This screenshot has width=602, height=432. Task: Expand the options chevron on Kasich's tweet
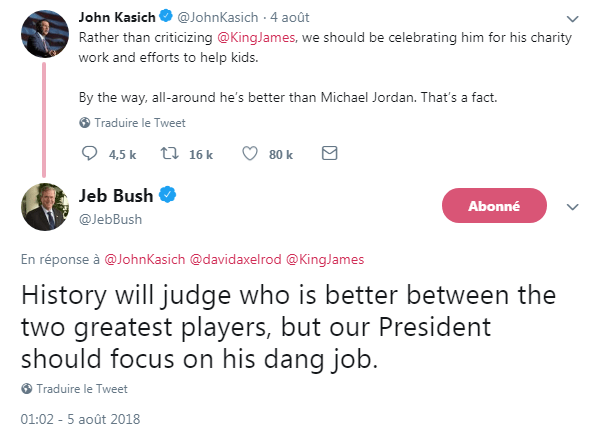572,19
